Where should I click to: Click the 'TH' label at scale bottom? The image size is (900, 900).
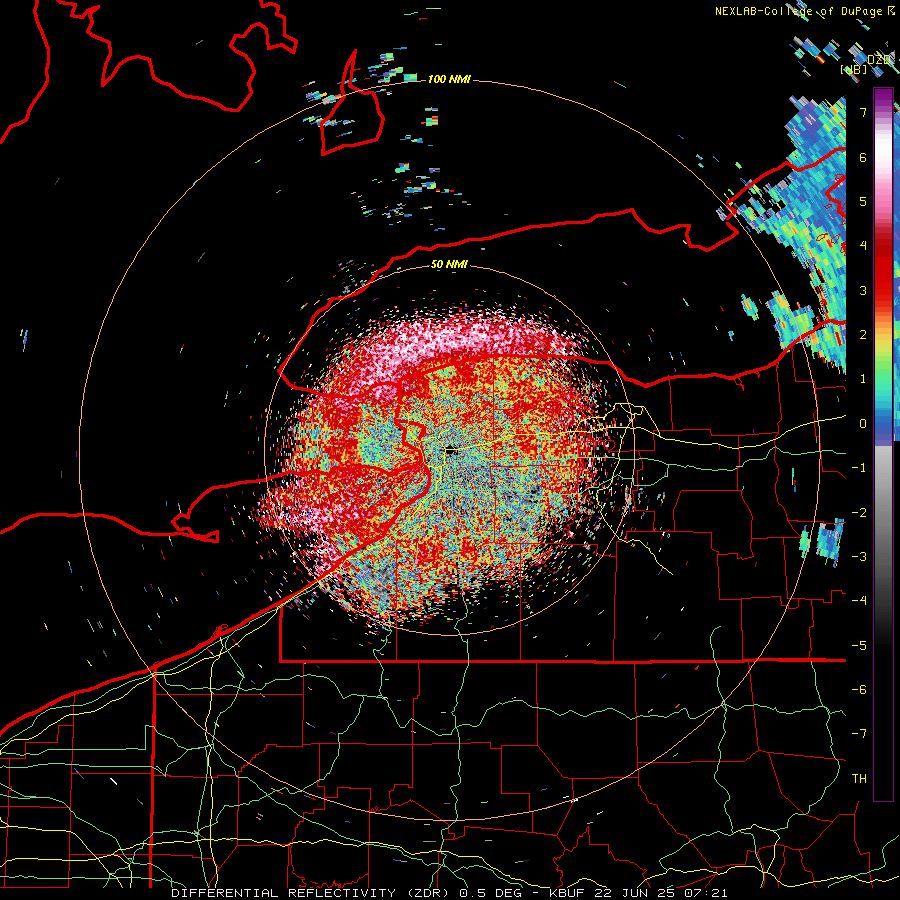(859, 779)
